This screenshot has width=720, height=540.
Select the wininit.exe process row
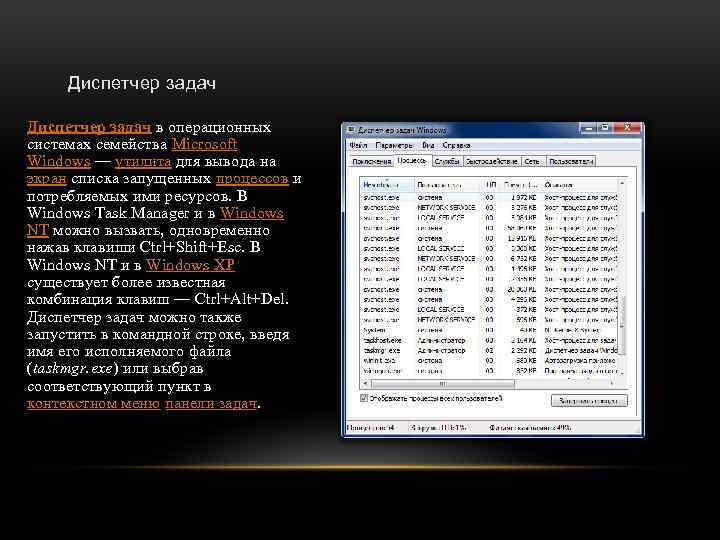(x=489, y=360)
